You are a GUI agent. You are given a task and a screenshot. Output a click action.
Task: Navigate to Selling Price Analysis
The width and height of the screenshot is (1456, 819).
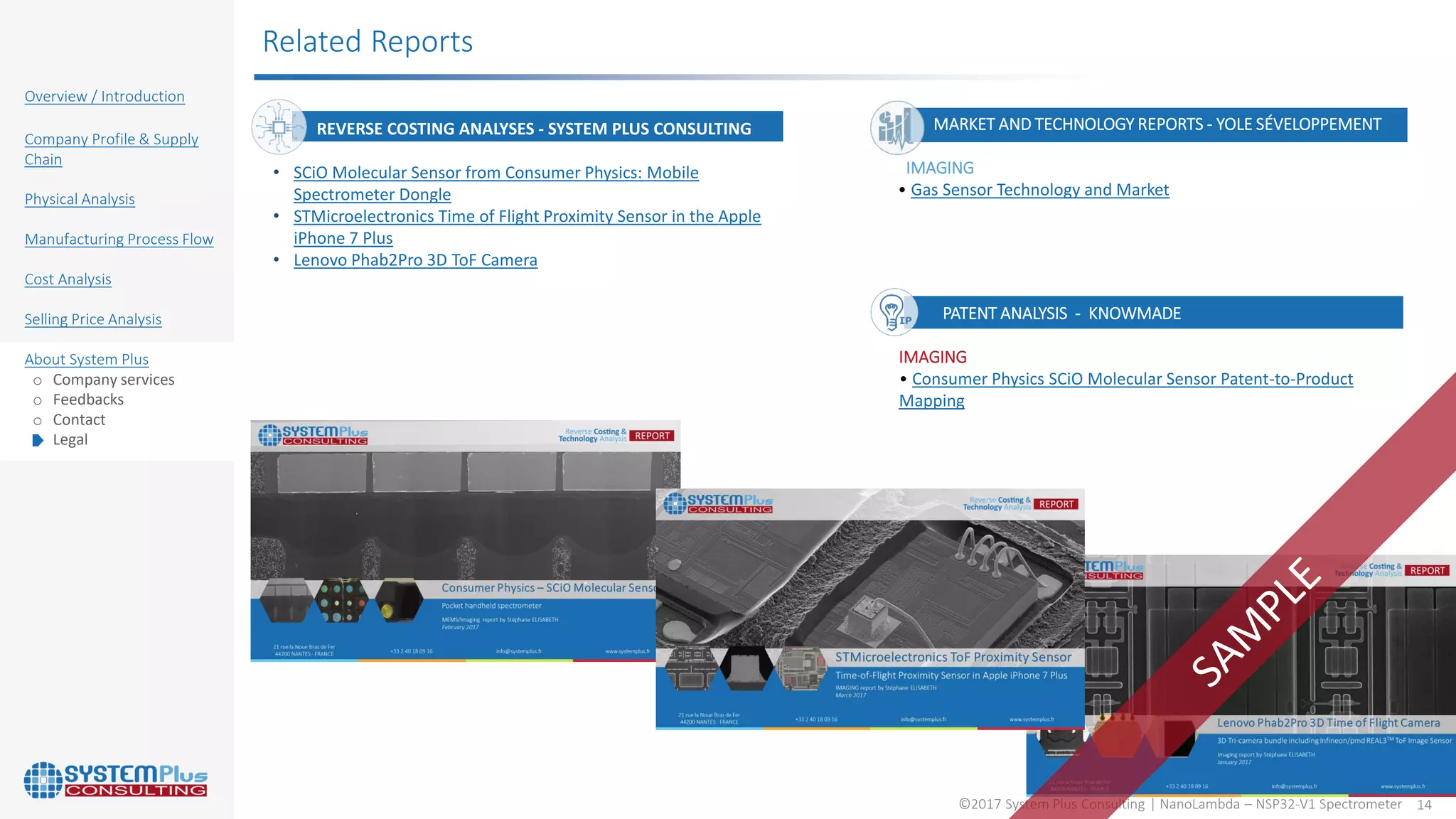93,319
